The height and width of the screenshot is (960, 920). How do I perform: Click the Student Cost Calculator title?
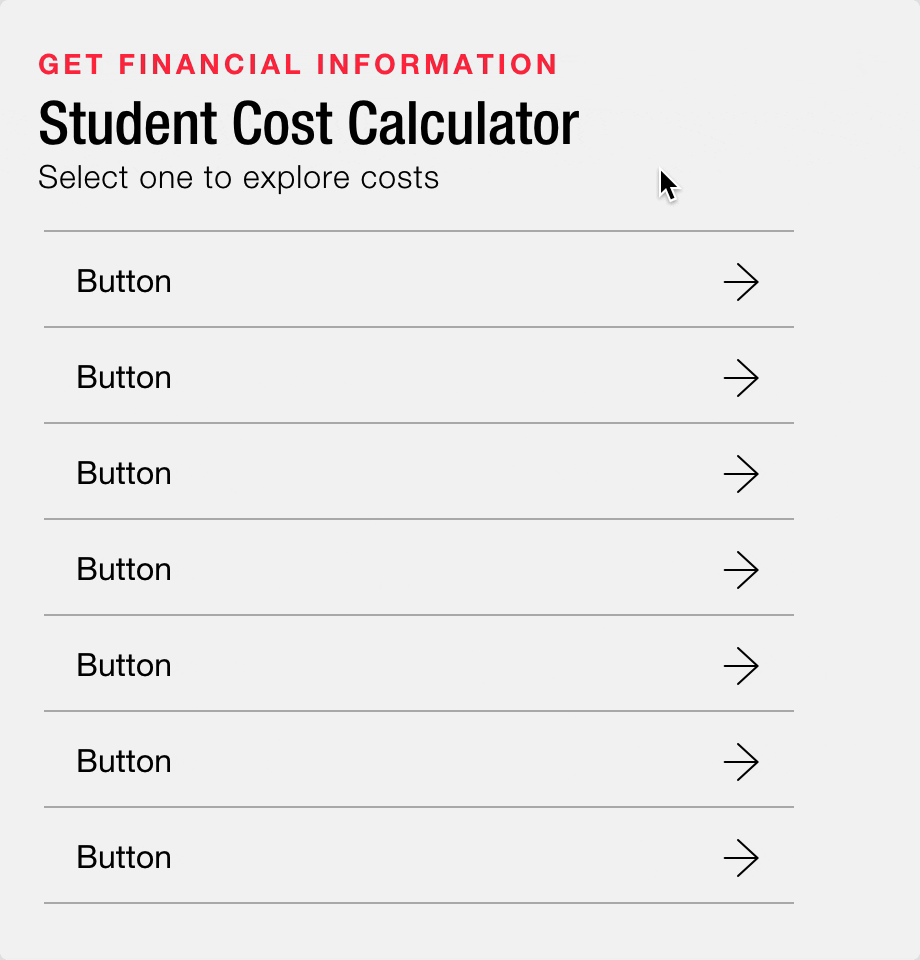point(309,124)
